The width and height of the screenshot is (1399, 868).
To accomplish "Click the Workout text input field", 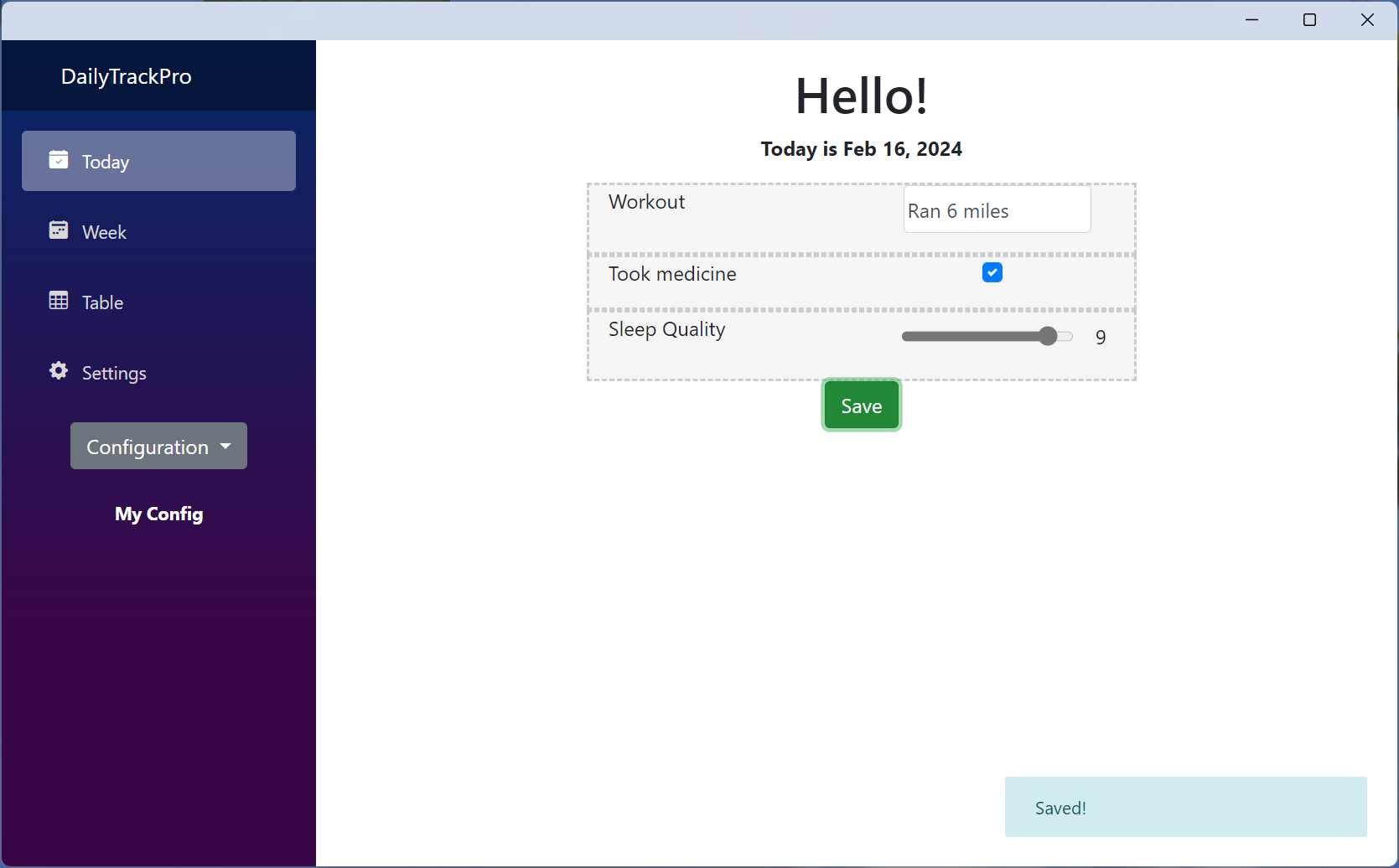I will pos(997,209).
